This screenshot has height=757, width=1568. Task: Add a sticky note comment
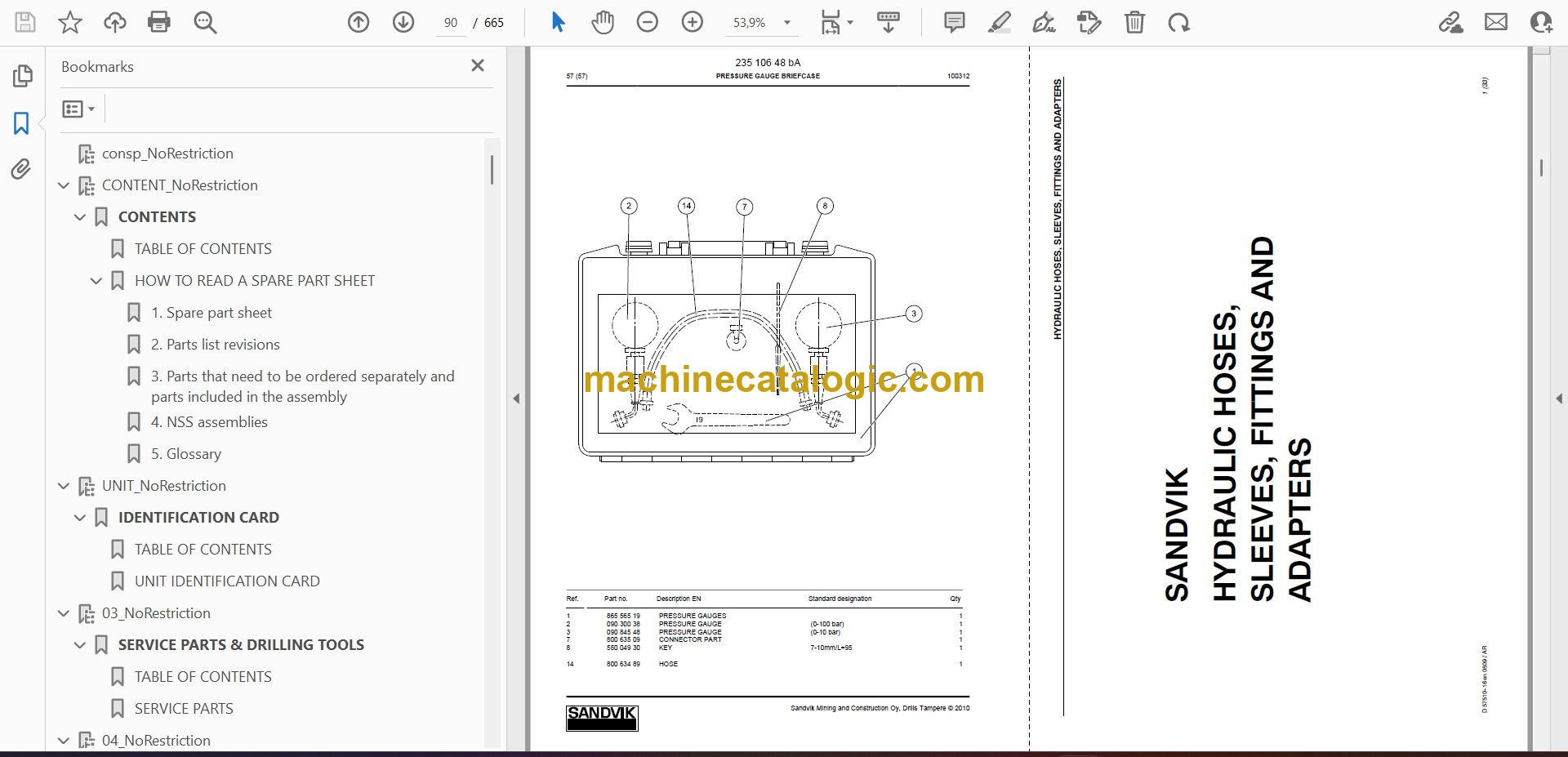click(x=954, y=22)
